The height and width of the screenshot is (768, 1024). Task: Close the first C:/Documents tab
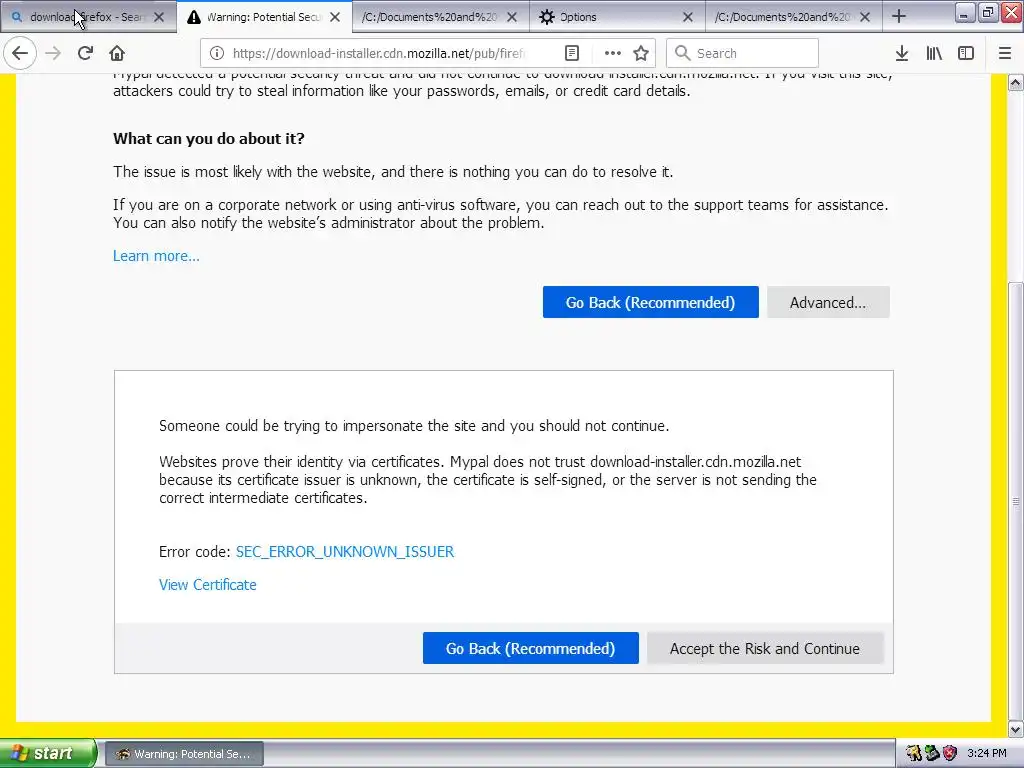(512, 17)
